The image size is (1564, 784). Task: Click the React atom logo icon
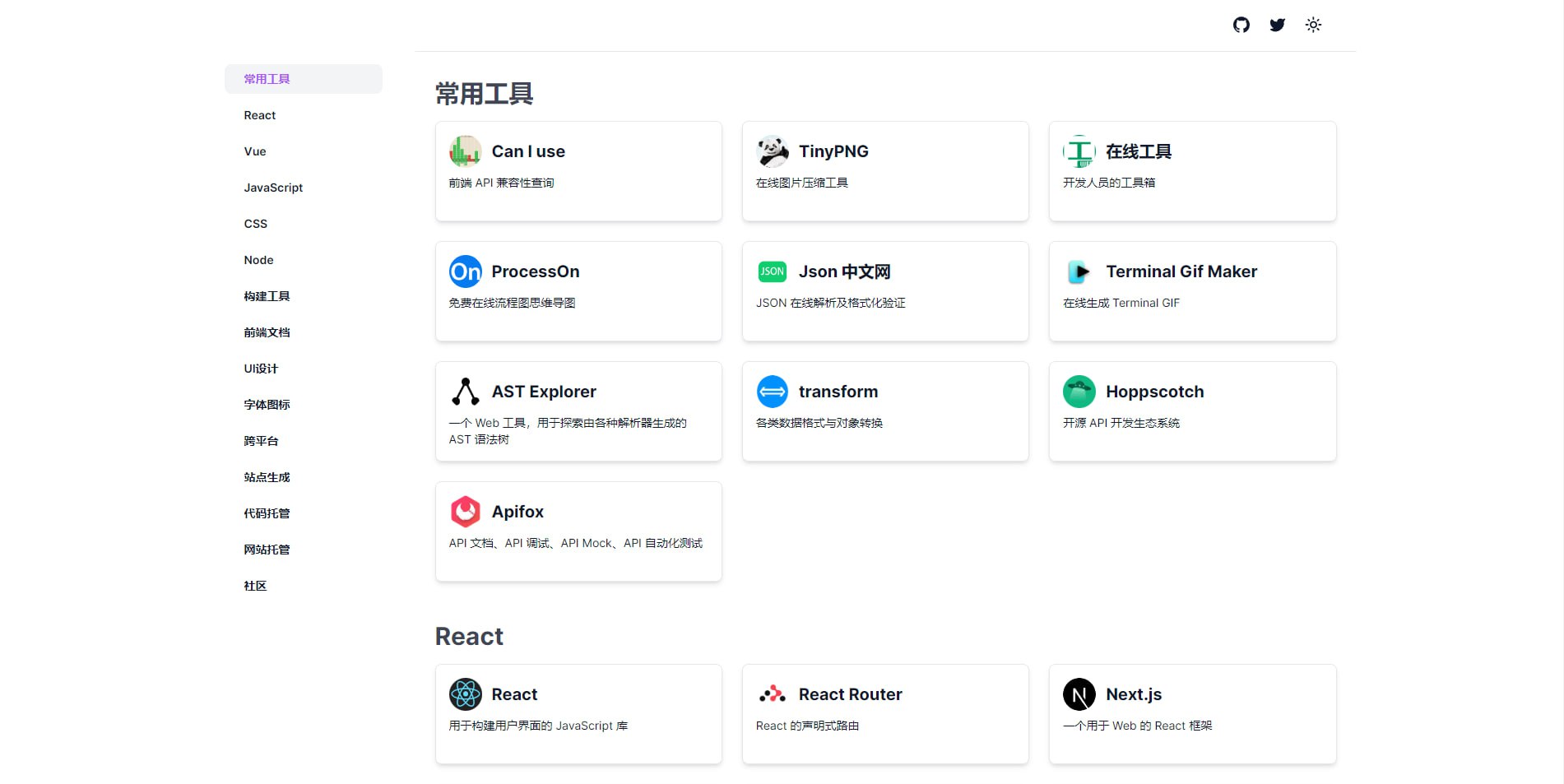(x=465, y=694)
